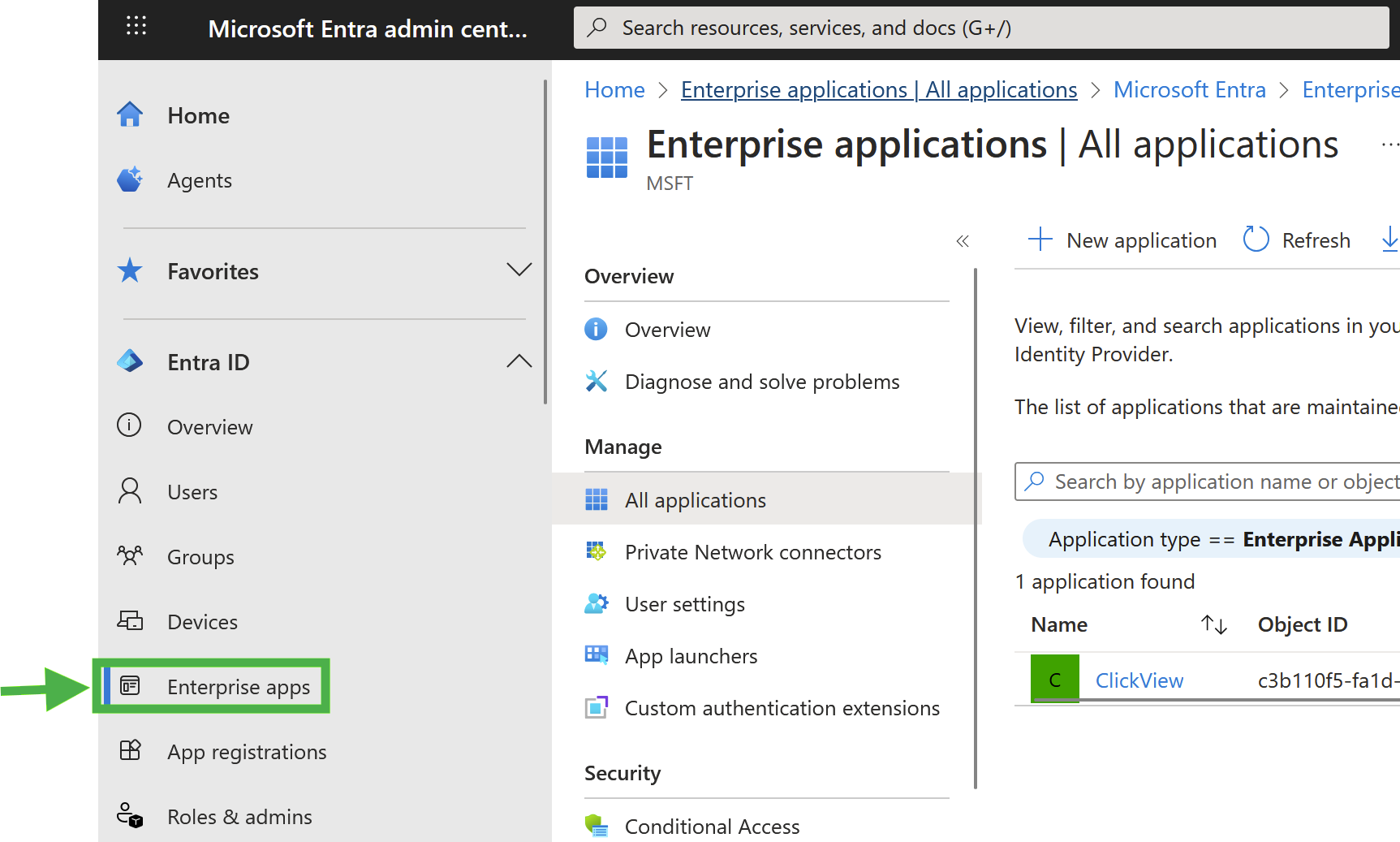Open Agents in left navigation

point(200,180)
